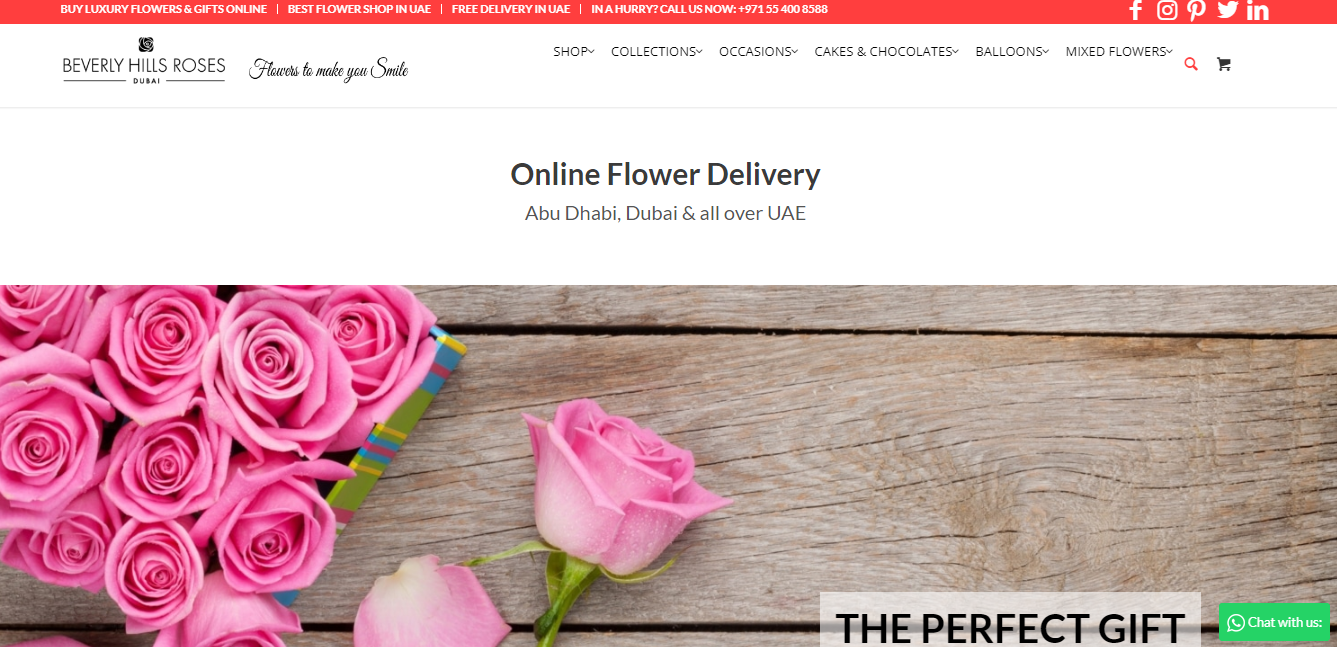Screen dimensions: 1337x647
Task: Open the Mixed Flowers menu
Action: [x=1119, y=51]
